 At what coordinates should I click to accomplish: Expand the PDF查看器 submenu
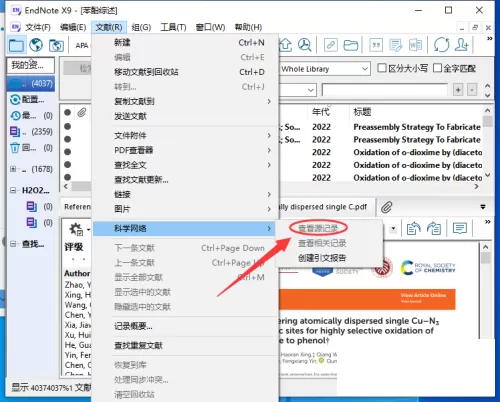185,150
